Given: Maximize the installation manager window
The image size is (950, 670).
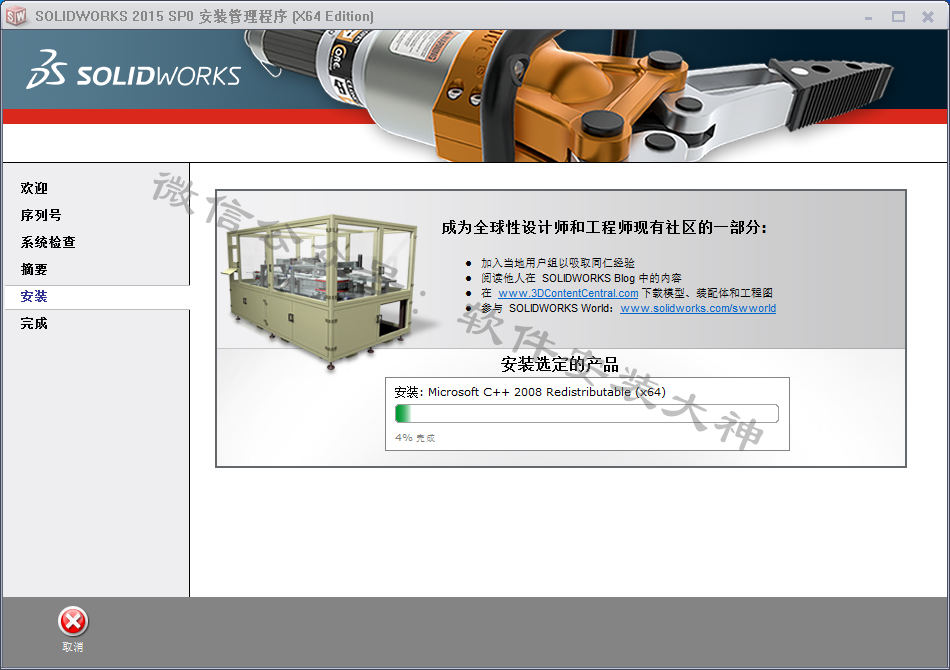Looking at the screenshot, I should pos(899,17).
